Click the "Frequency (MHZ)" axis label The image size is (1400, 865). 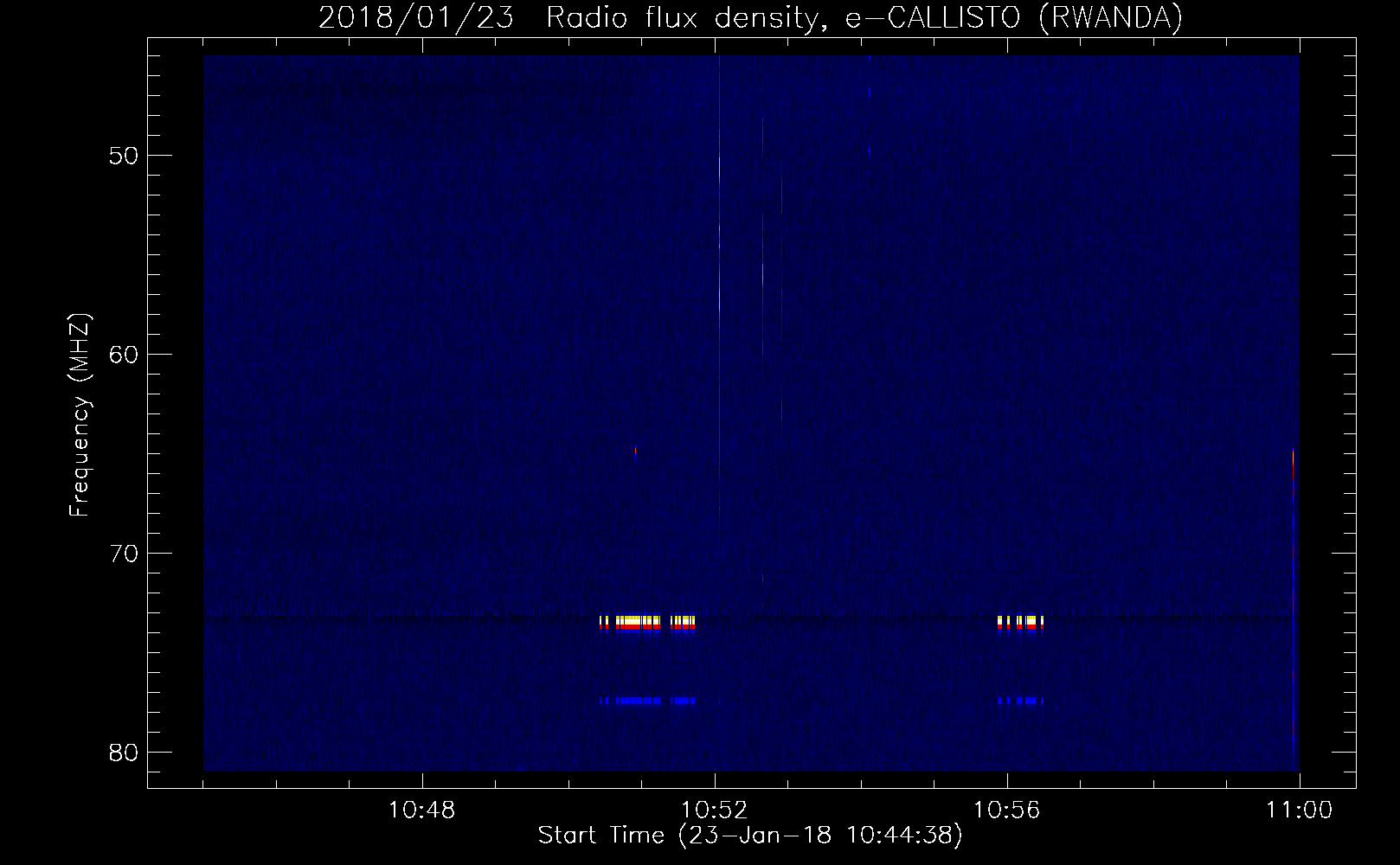coord(80,416)
